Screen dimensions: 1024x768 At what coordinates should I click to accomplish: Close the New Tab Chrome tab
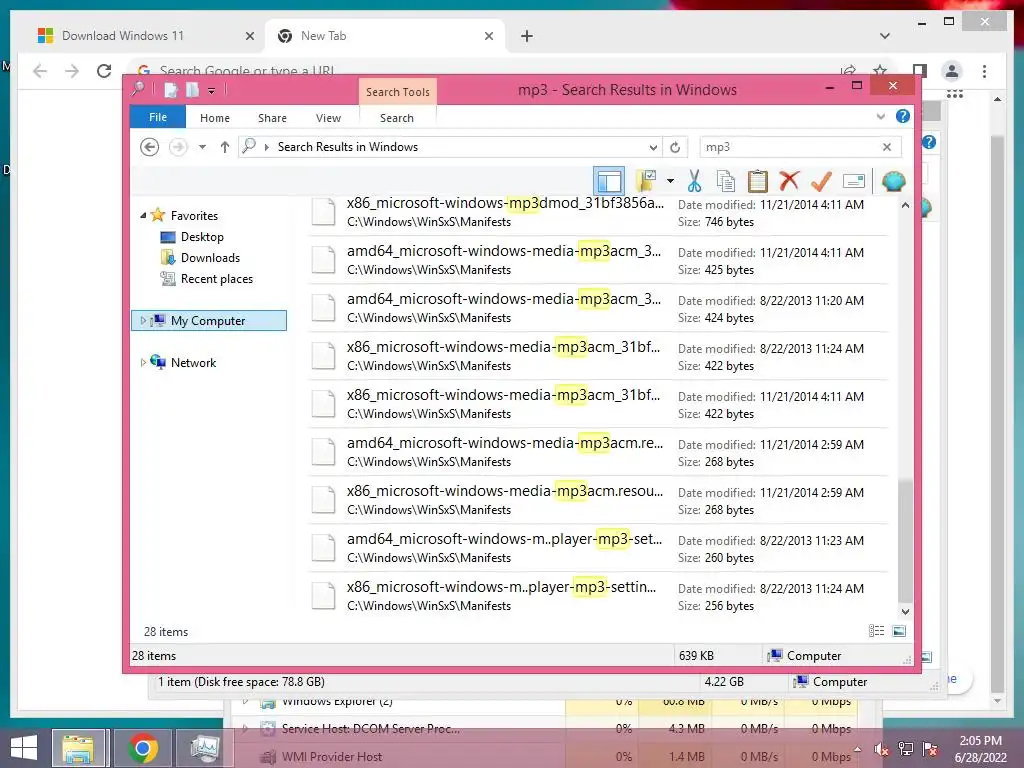[x=488, y=36]
